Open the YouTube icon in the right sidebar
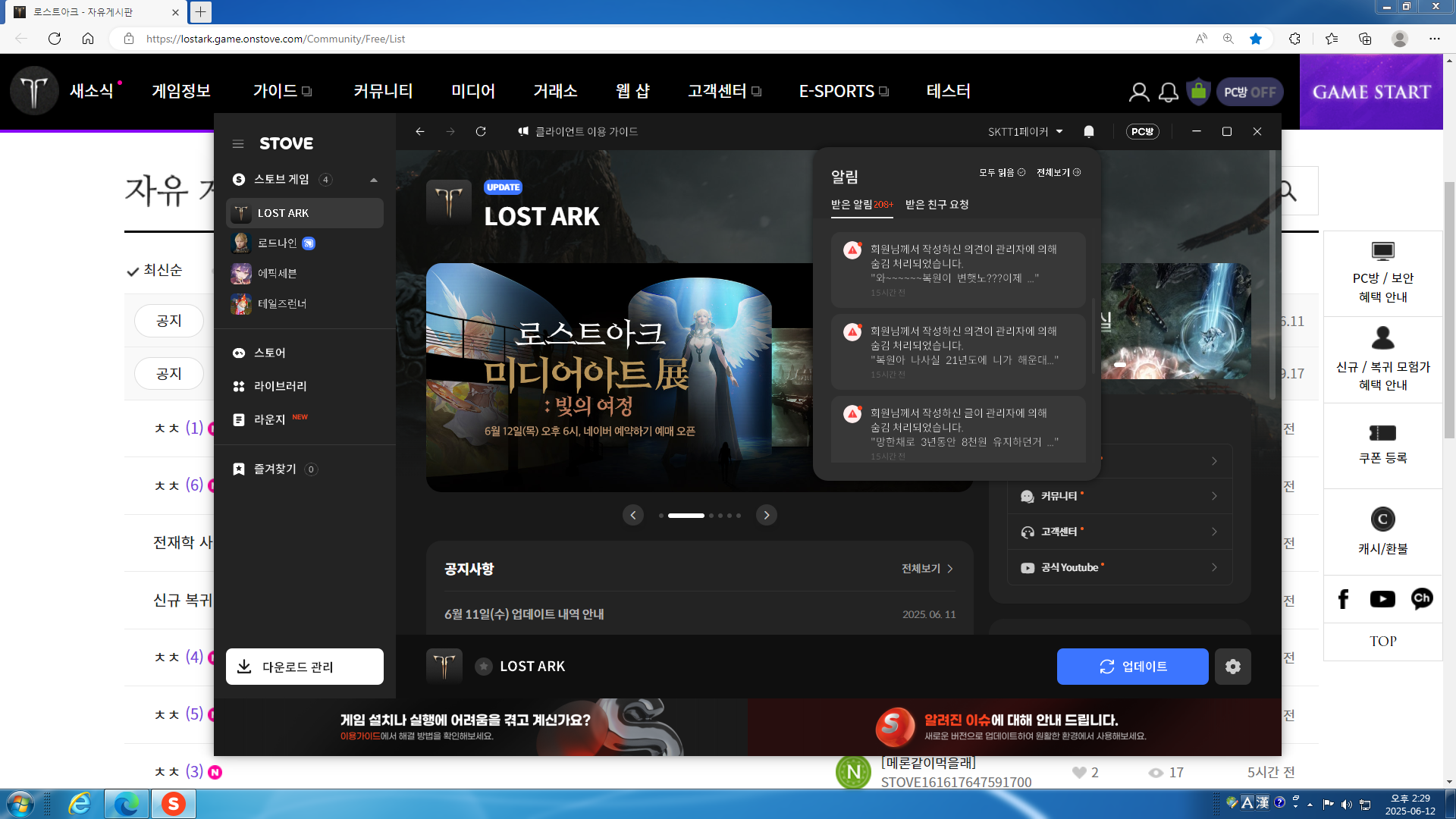The height and width of the screenshot is (819, 1456). tap(1382, 599)
